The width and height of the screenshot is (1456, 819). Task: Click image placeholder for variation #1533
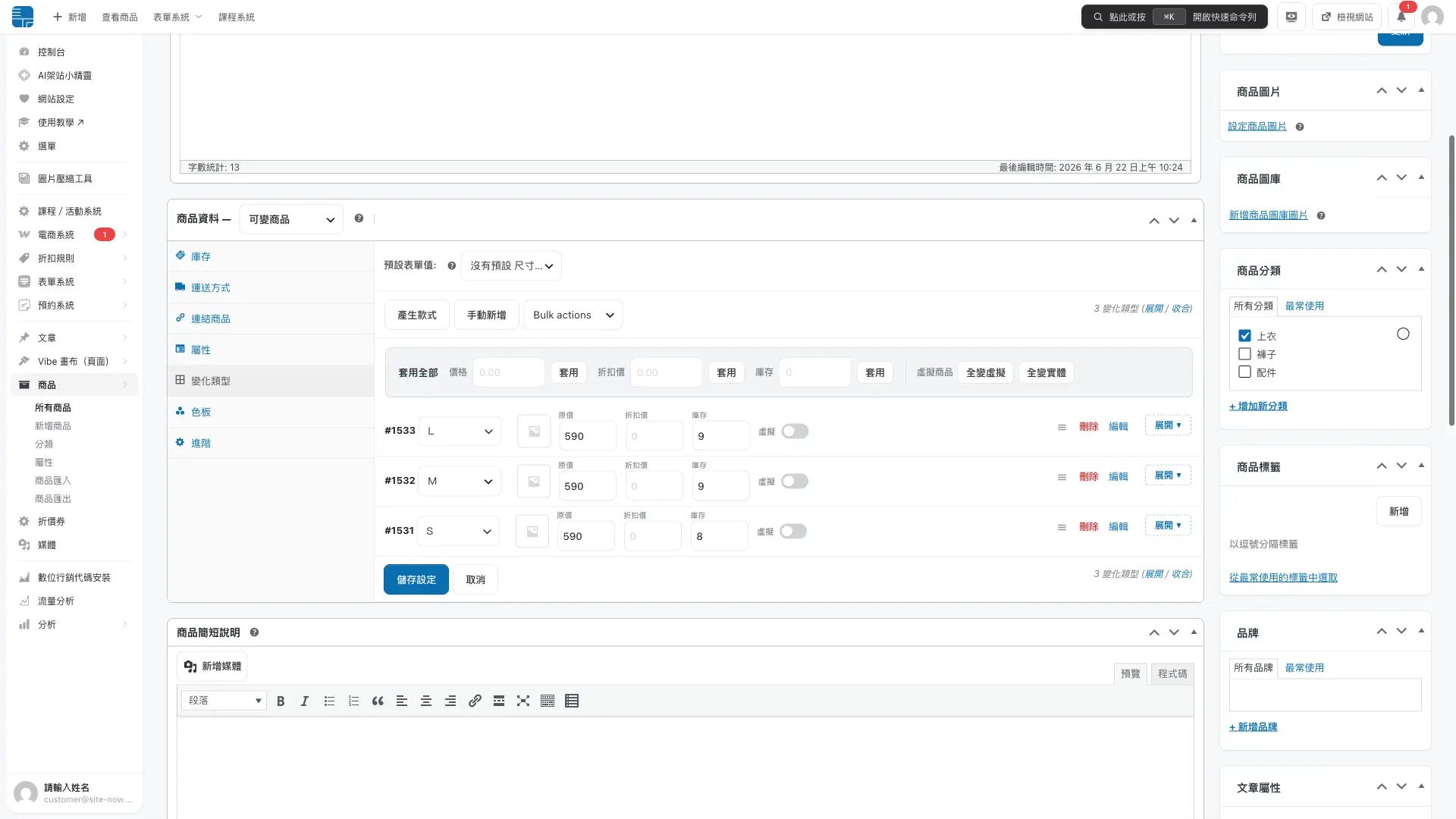tap(534, 431)
